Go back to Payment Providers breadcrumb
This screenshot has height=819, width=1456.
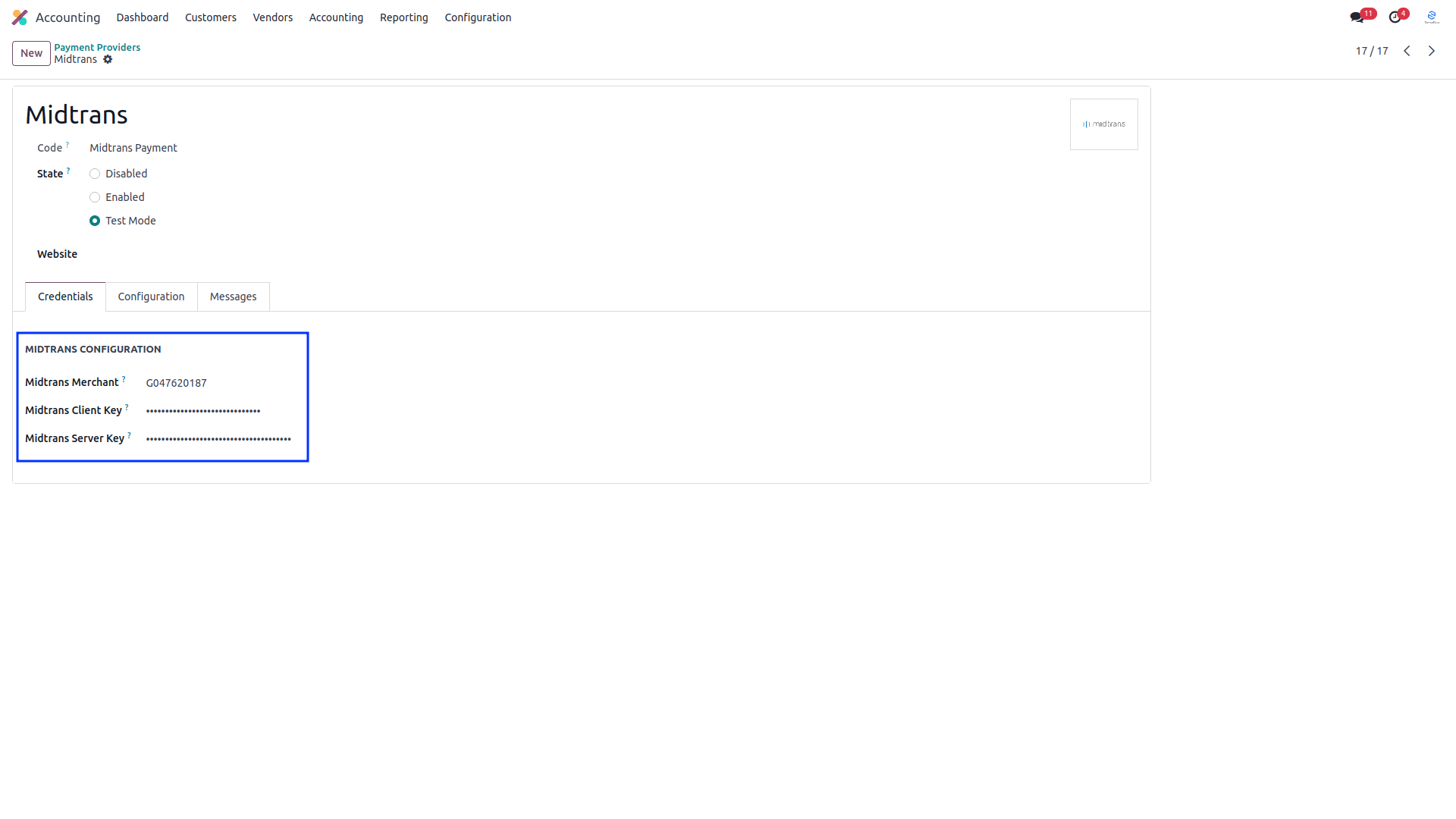[97, 47]
